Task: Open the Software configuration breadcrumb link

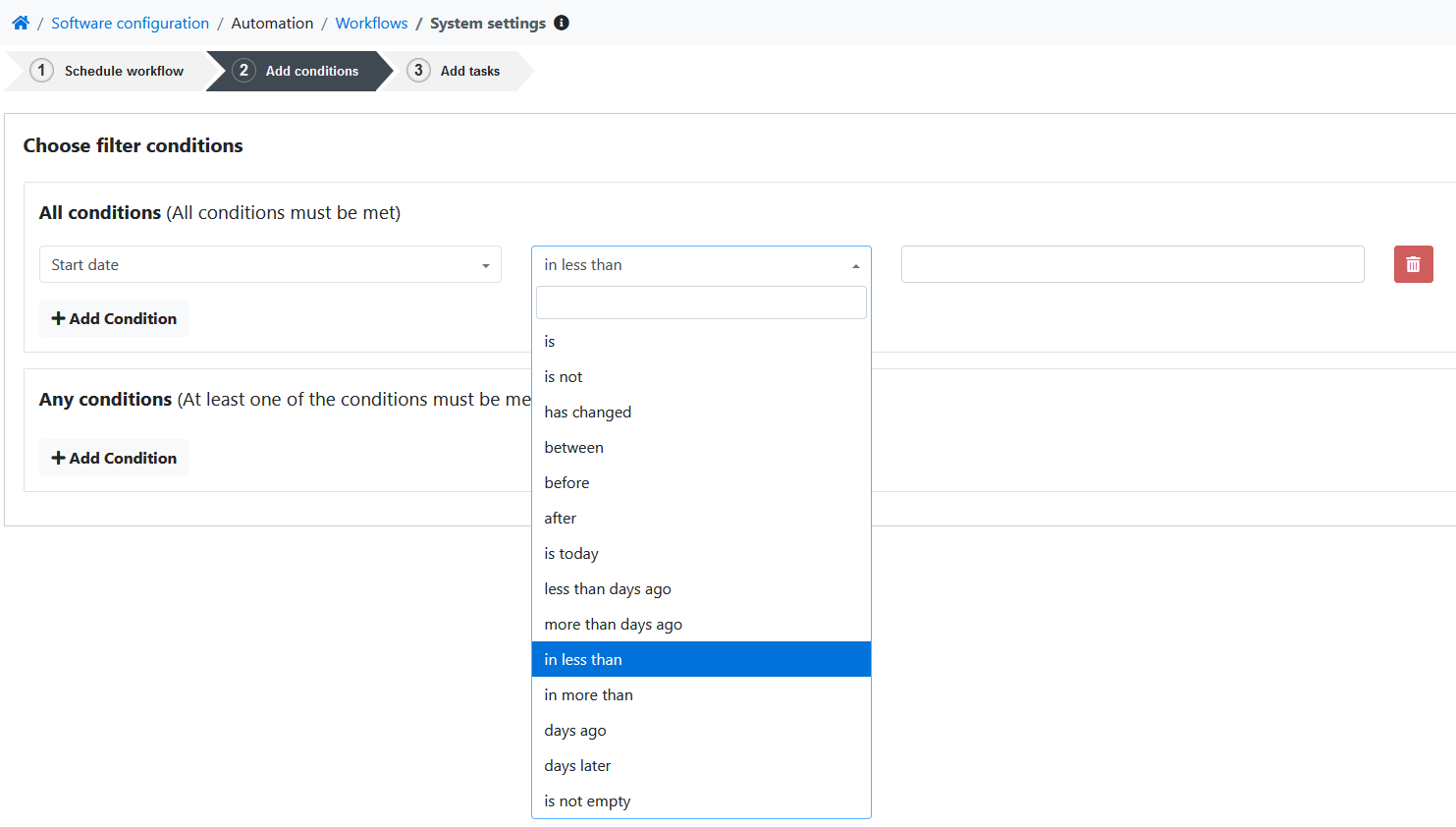Action: pos(130,23)
